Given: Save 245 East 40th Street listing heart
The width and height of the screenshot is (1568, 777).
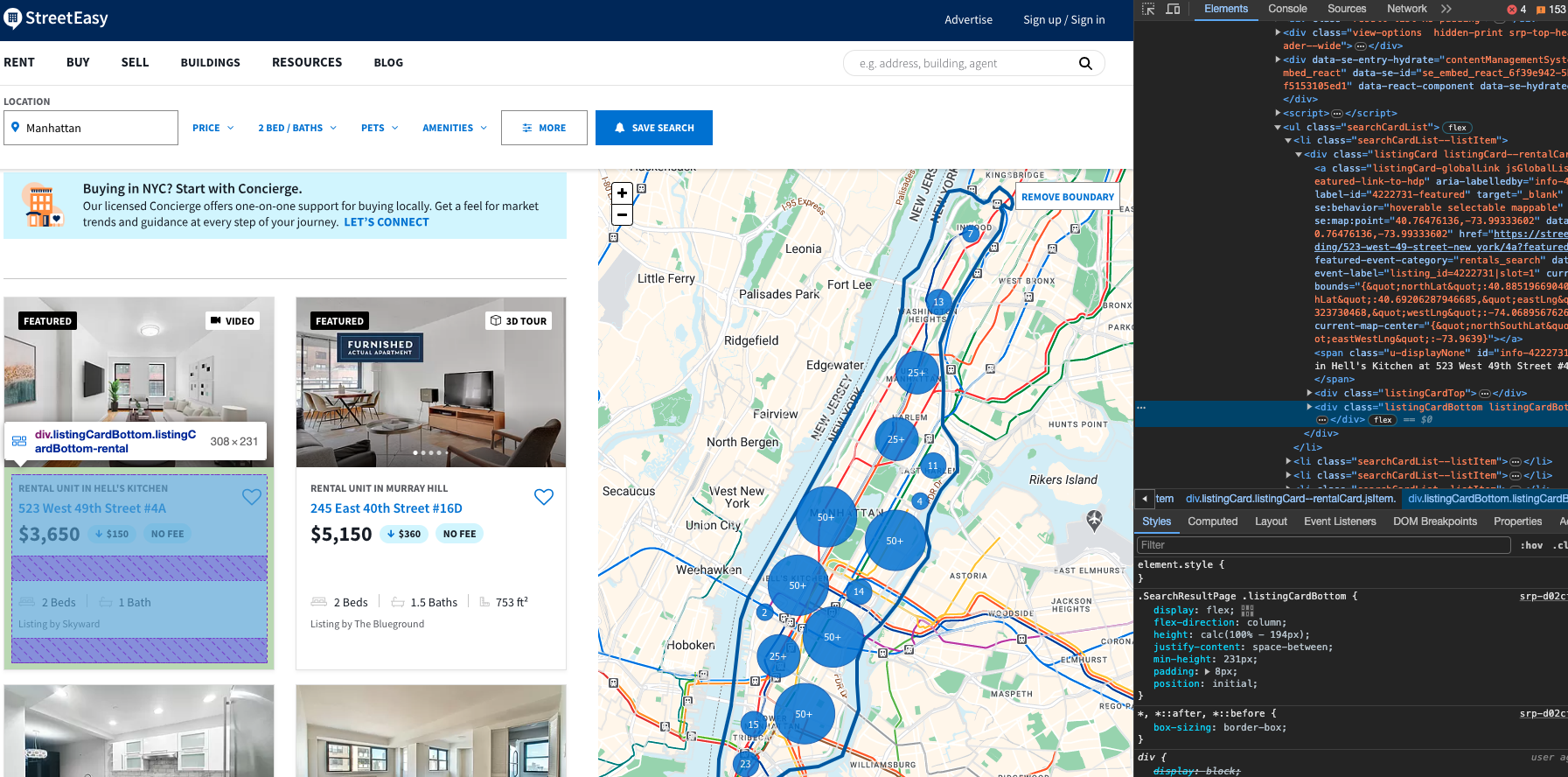Looking at the screenshot, I should coord(543,497).
